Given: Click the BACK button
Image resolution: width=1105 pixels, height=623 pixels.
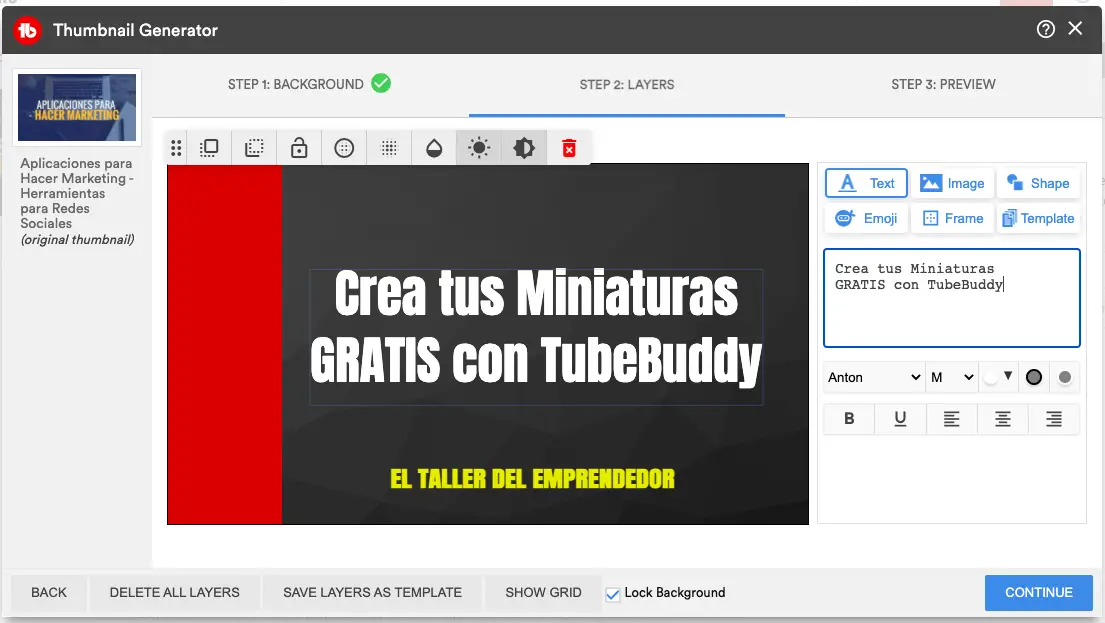Looking at the screenshot, I should [x=49, y=593].
